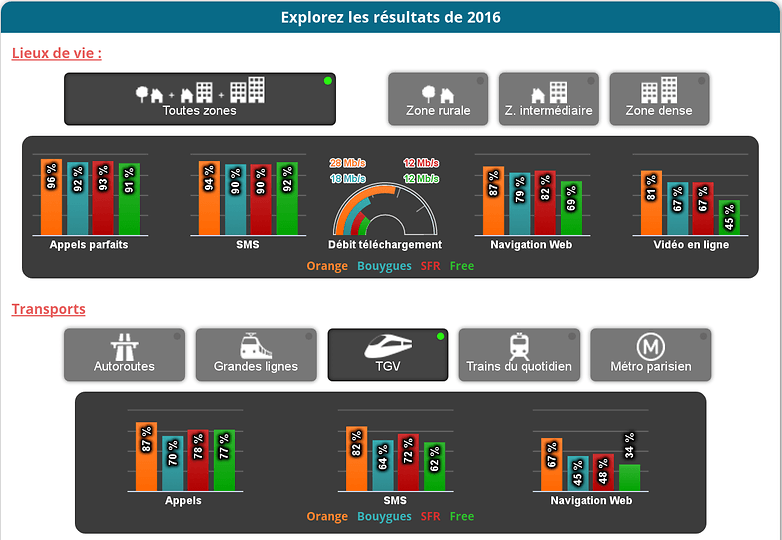Viewport: 782px width, 540px height.
Task: Click the Bouygues label in the upper legend
Action: pos(385,266)
